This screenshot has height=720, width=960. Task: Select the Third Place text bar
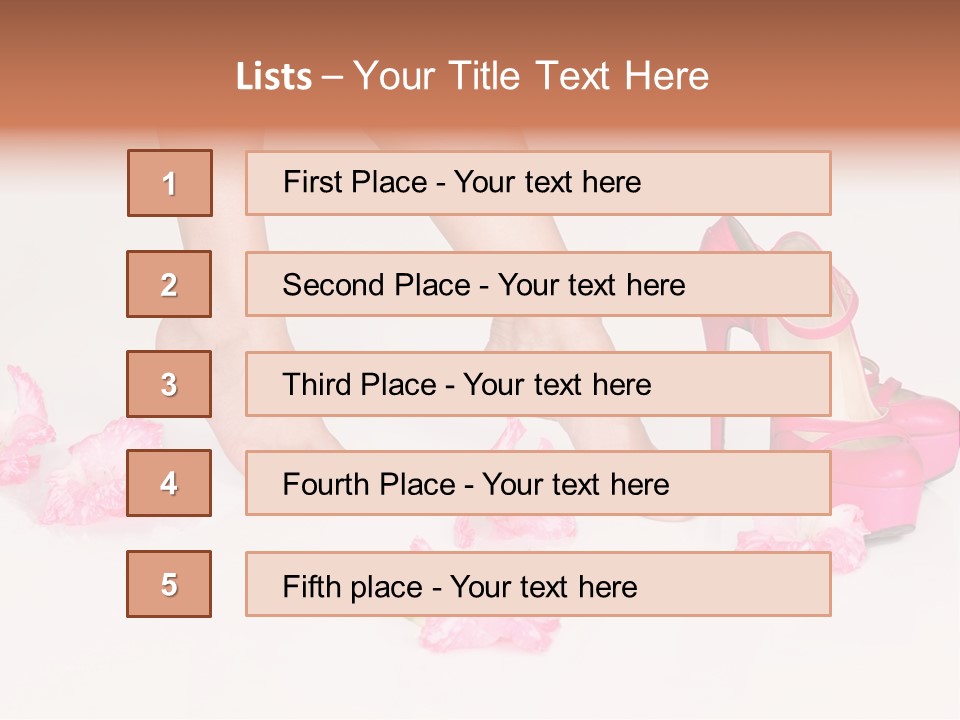[538, 384]
